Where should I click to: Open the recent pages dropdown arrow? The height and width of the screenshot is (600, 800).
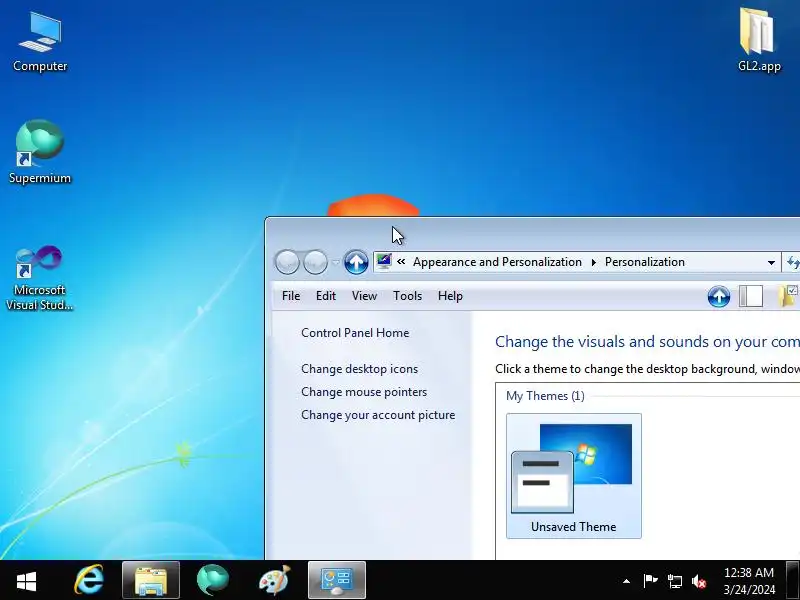click(335, 262)
